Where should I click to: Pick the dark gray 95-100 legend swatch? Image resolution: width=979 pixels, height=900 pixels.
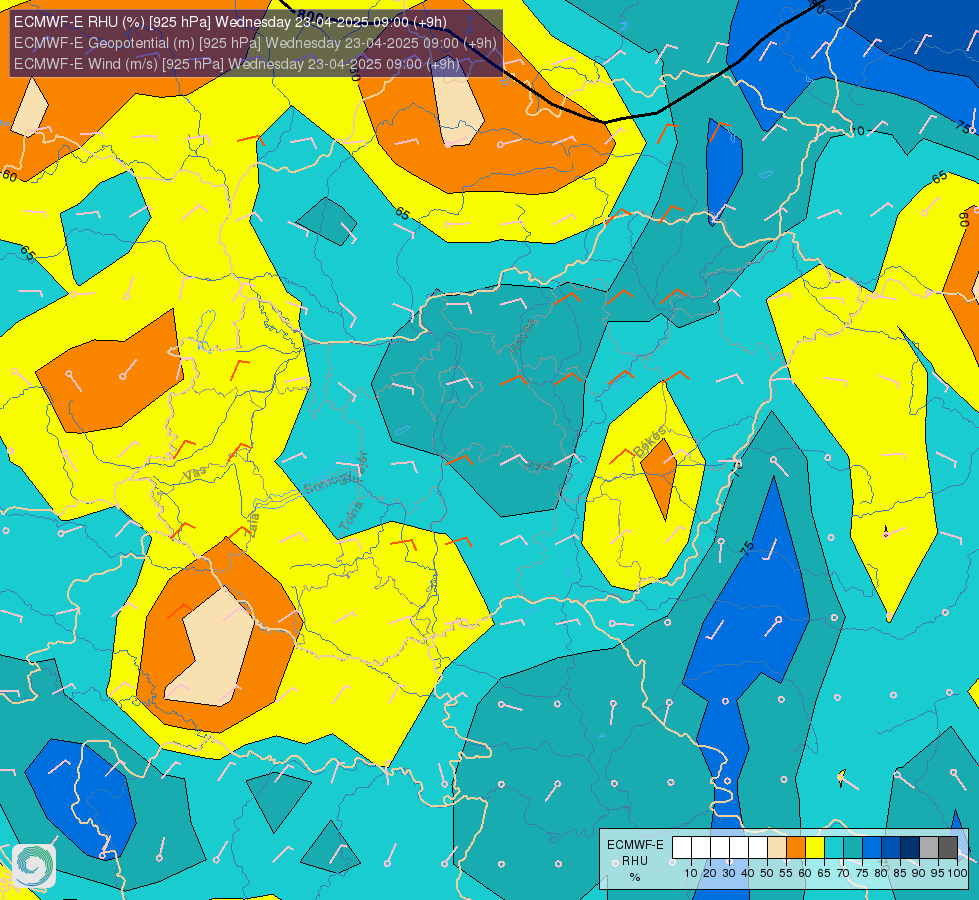click(x=948, y=848)
